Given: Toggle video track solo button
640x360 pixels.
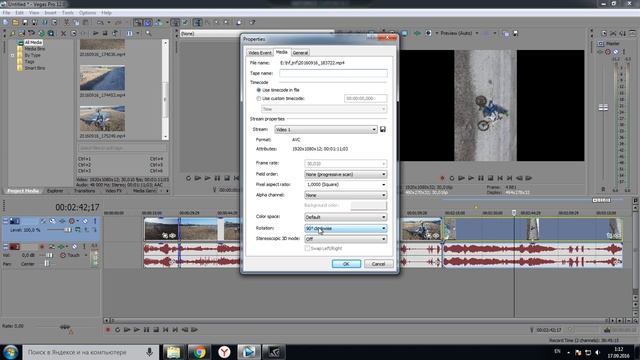Looking at the screenshot, I should pyautogui.click(x=95, y=221).
